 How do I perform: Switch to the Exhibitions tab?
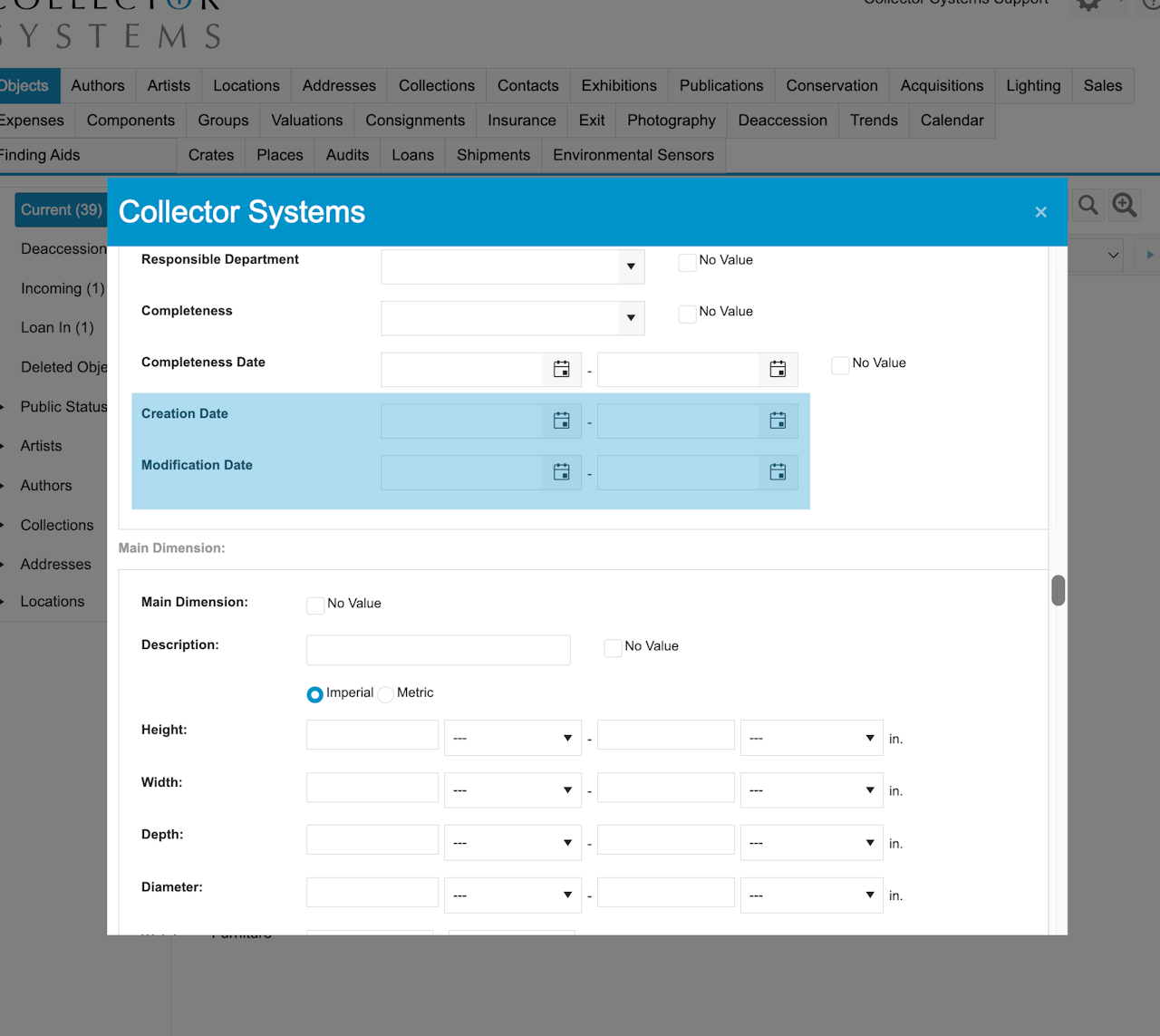tap(619, 85)
